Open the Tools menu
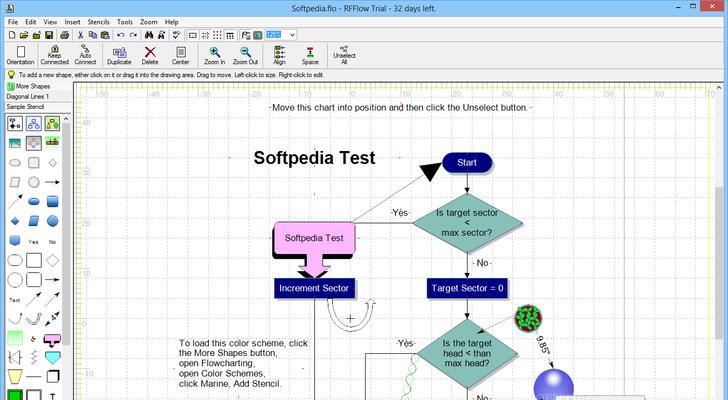 point(124,22)
